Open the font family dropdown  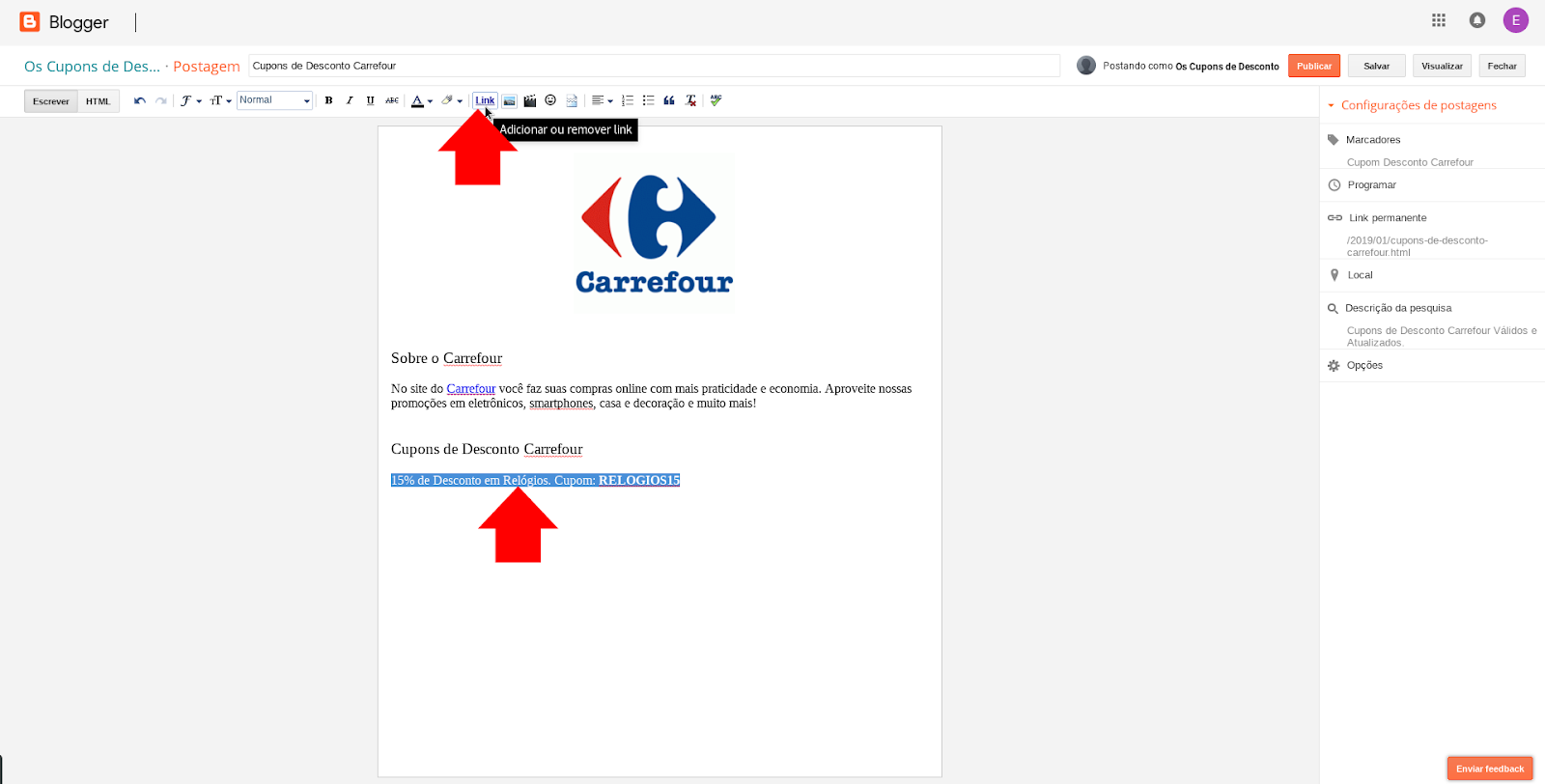pyautogui.click(x=190, y=100)
